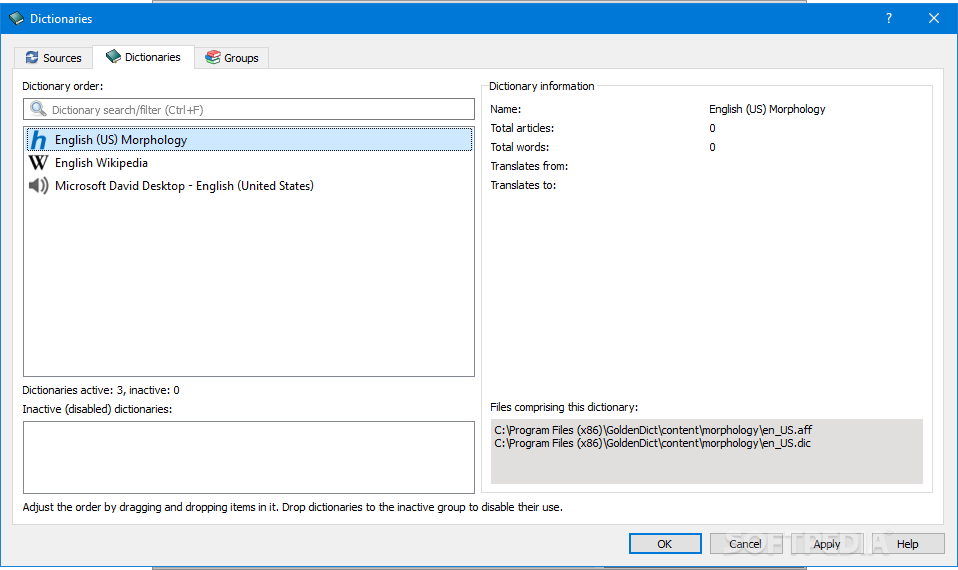The width and height of the screenshot is (958, 570).
Task: Click the Dictionaries book icon in title bar
Action: pos(16,18)
